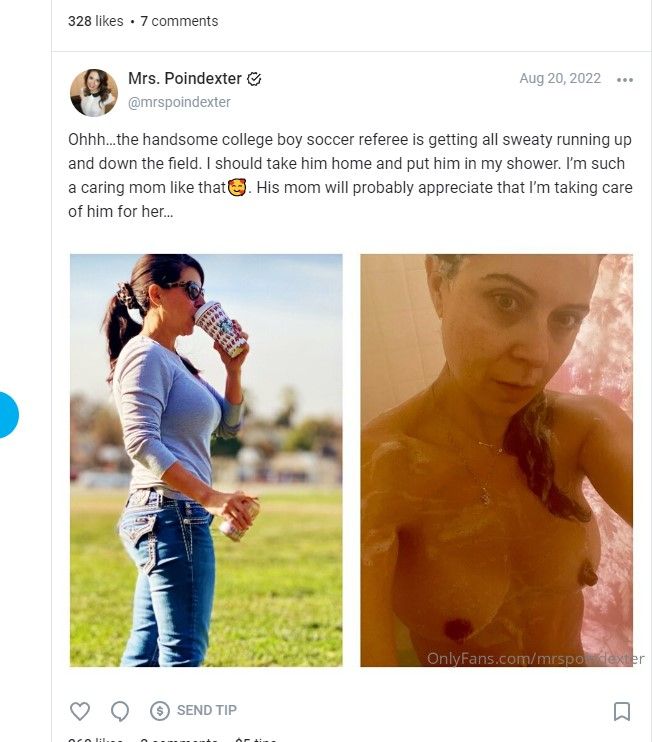Open the second photo on the right
This screenshot has width=652, height=742.
(x=496, y=460)
